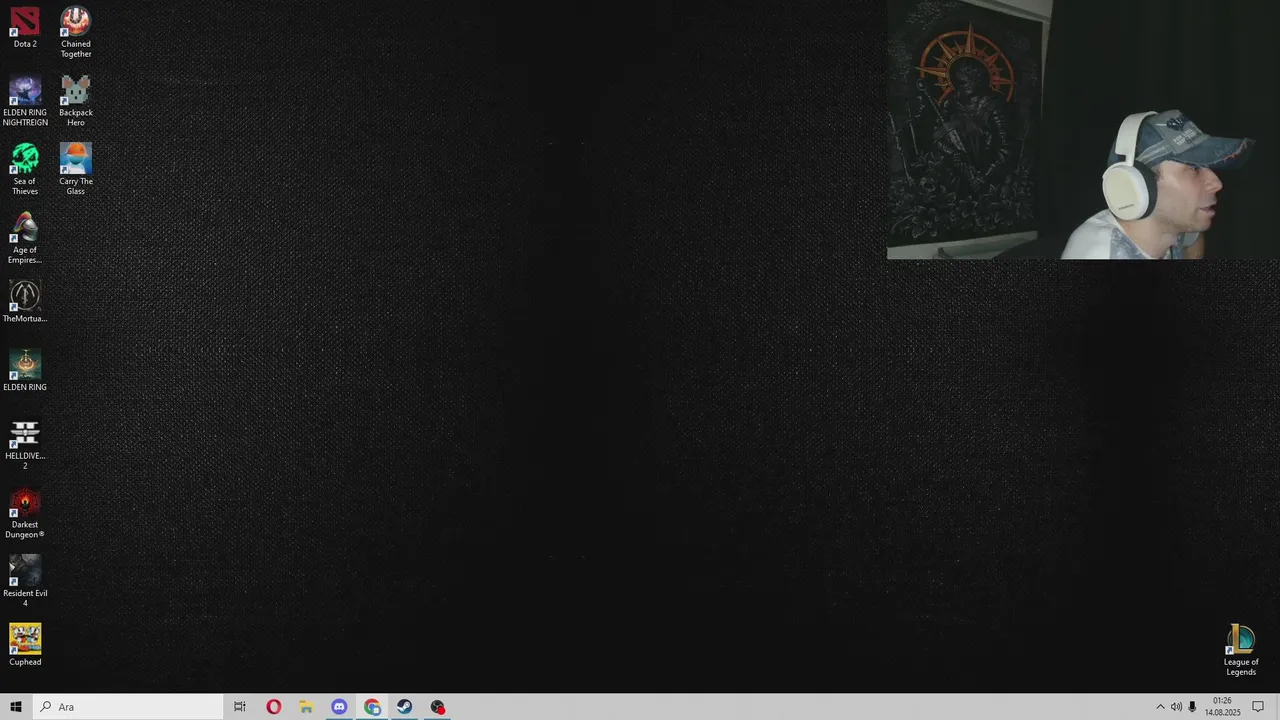Open Opera browser from taskbar
The width and height of the screenshot is (1280, 720).
click(273, 707)
